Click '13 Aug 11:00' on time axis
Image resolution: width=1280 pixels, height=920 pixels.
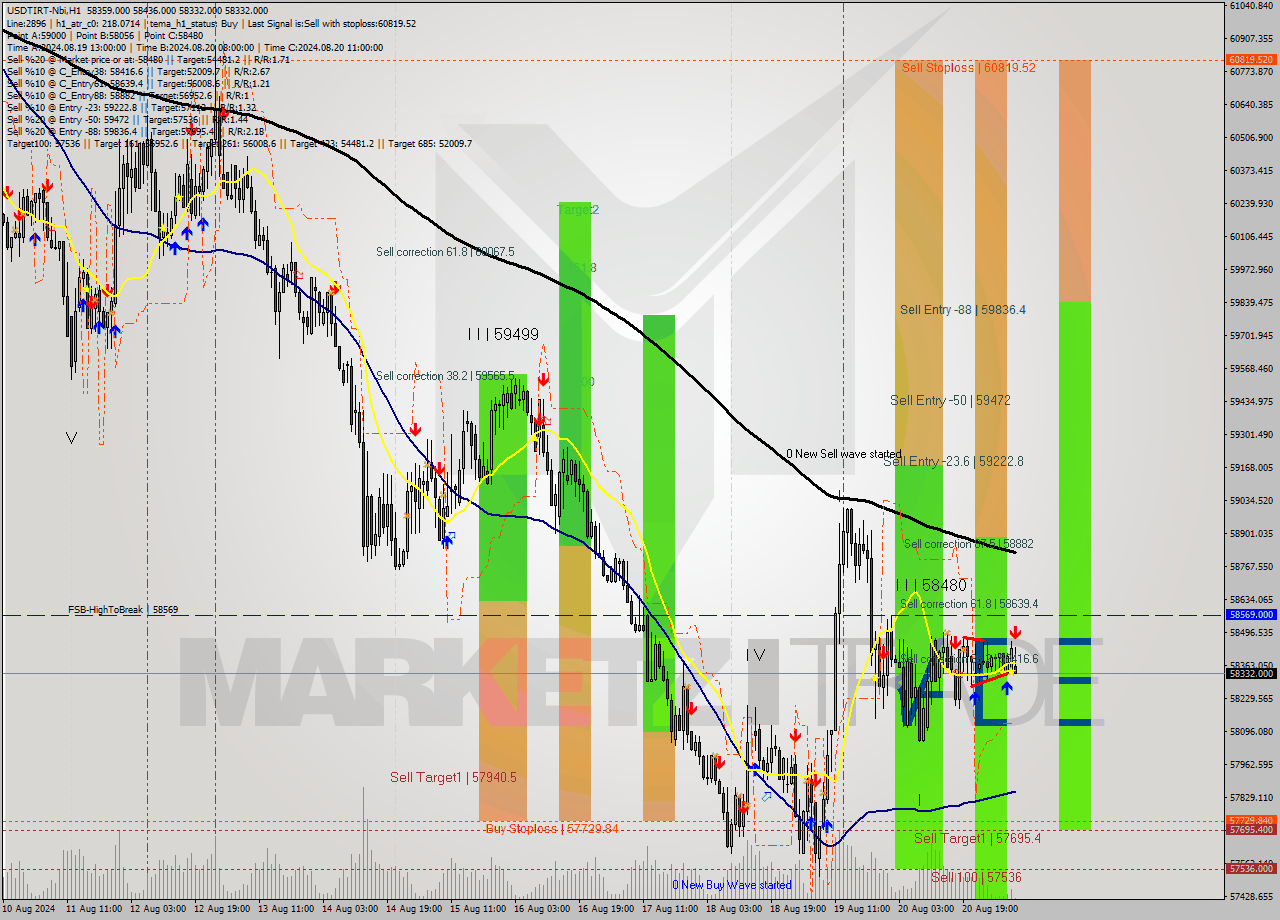click(x=286, y=911)
